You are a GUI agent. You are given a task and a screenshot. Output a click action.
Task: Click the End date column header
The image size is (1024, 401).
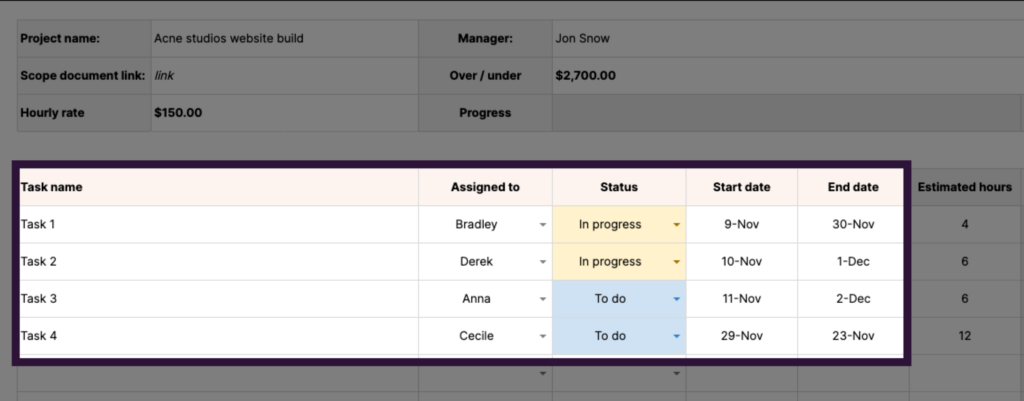click(852, 187)
